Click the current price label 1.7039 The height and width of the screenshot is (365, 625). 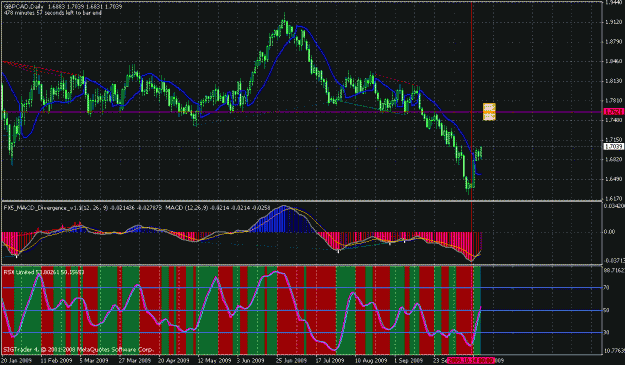(613, 147)
